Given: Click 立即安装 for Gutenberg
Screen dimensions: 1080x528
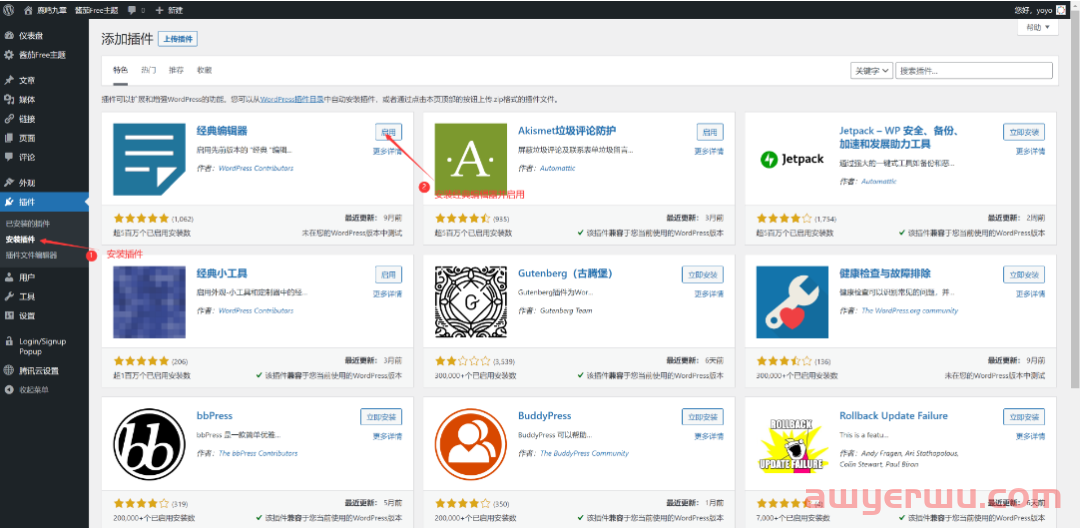Looking at the screenshot, I should point(703,274).
